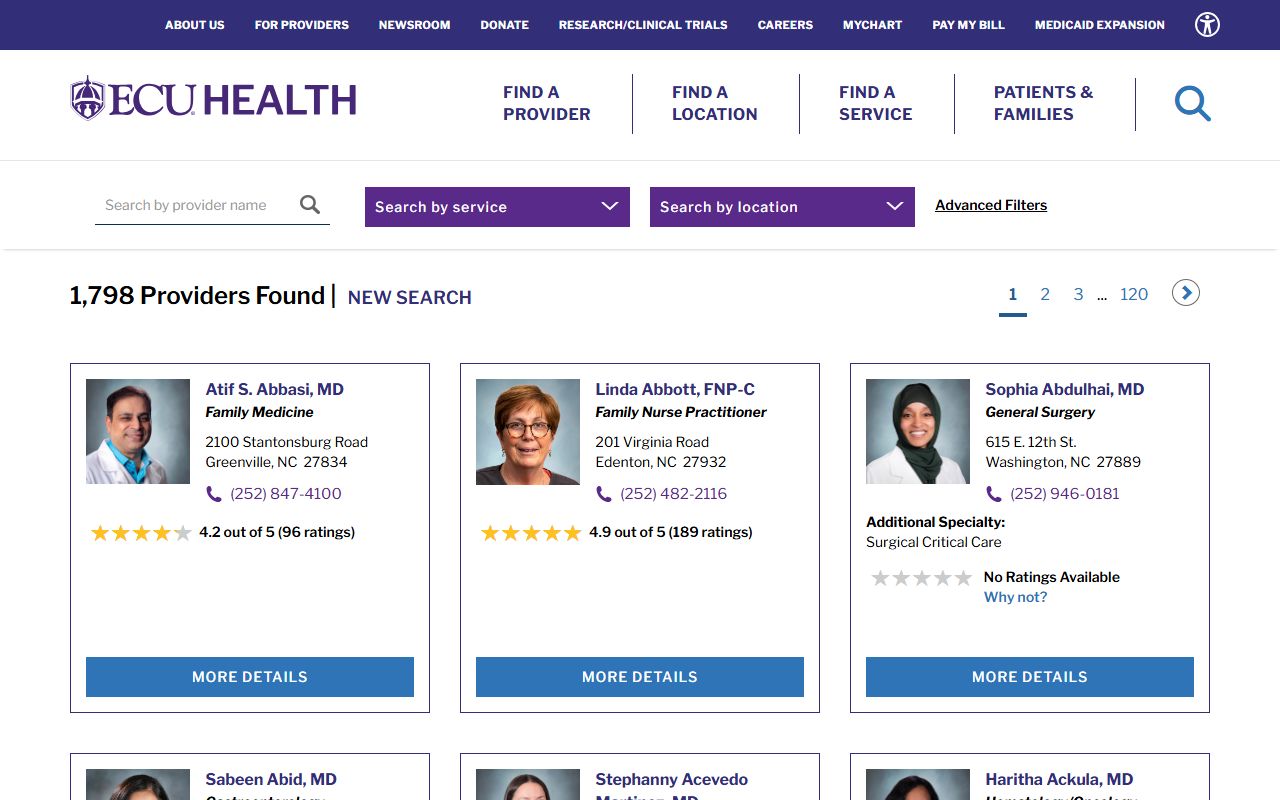The width and height of the screenshot is (1280, 800).
Task: Open Research/Clinical Trials link
Action: point(643,25)
